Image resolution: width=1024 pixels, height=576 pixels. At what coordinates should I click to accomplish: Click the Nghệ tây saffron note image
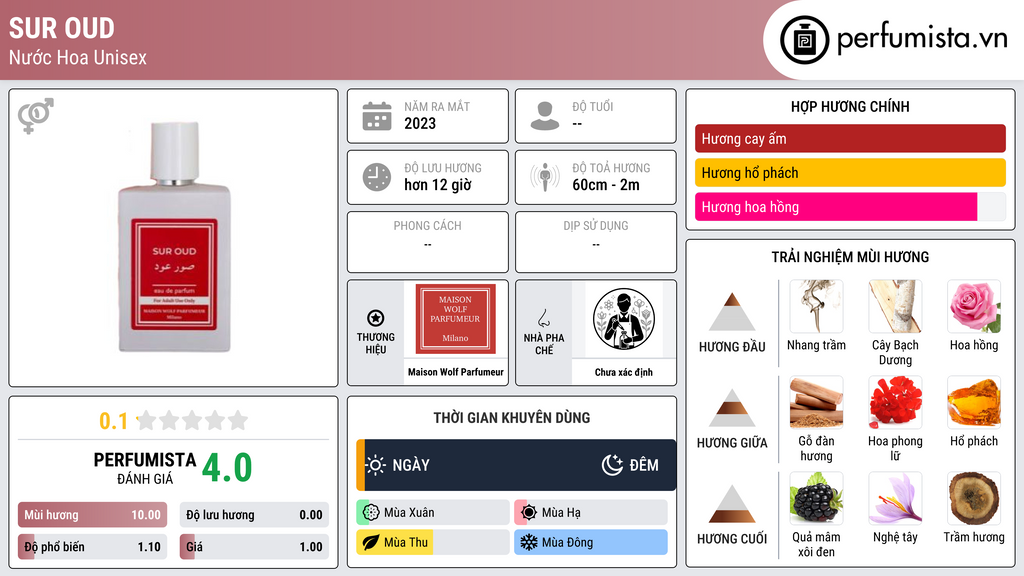[x=895, y=498]
